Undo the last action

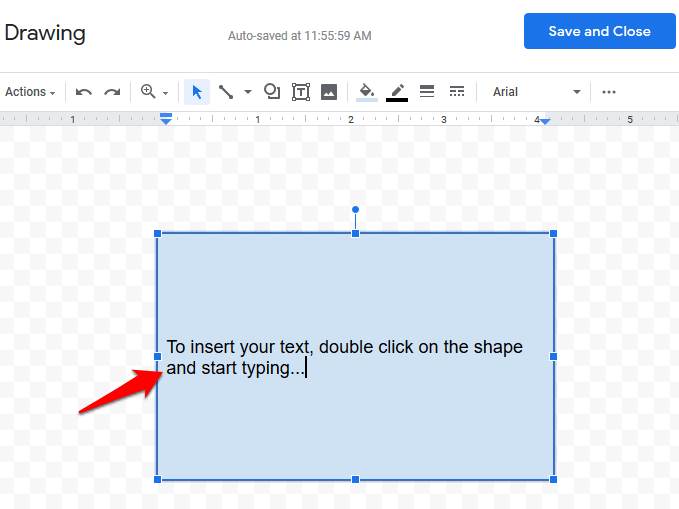coord(84,92)
